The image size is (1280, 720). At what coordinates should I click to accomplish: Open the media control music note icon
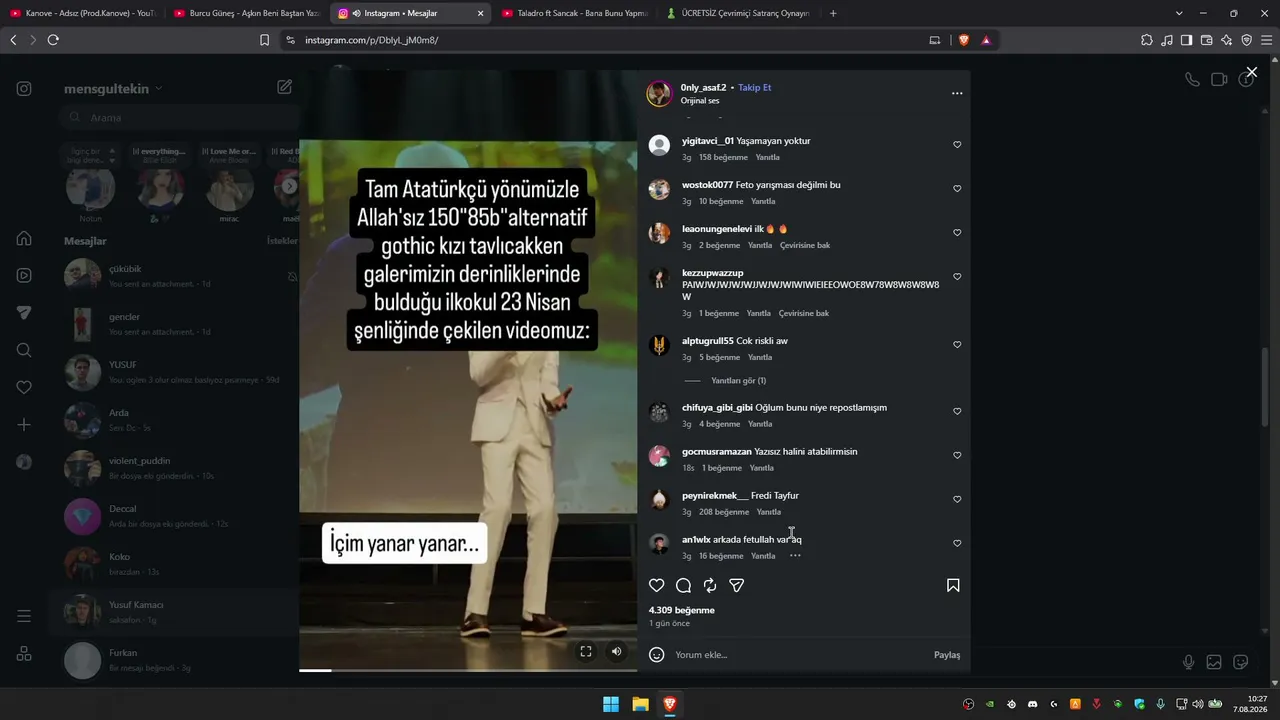[x=1167, y=40]
